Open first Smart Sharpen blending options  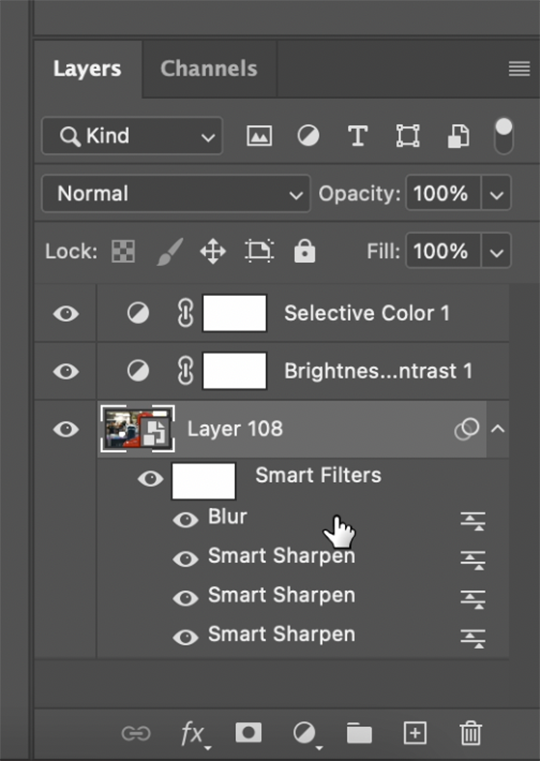click(473, 560)
